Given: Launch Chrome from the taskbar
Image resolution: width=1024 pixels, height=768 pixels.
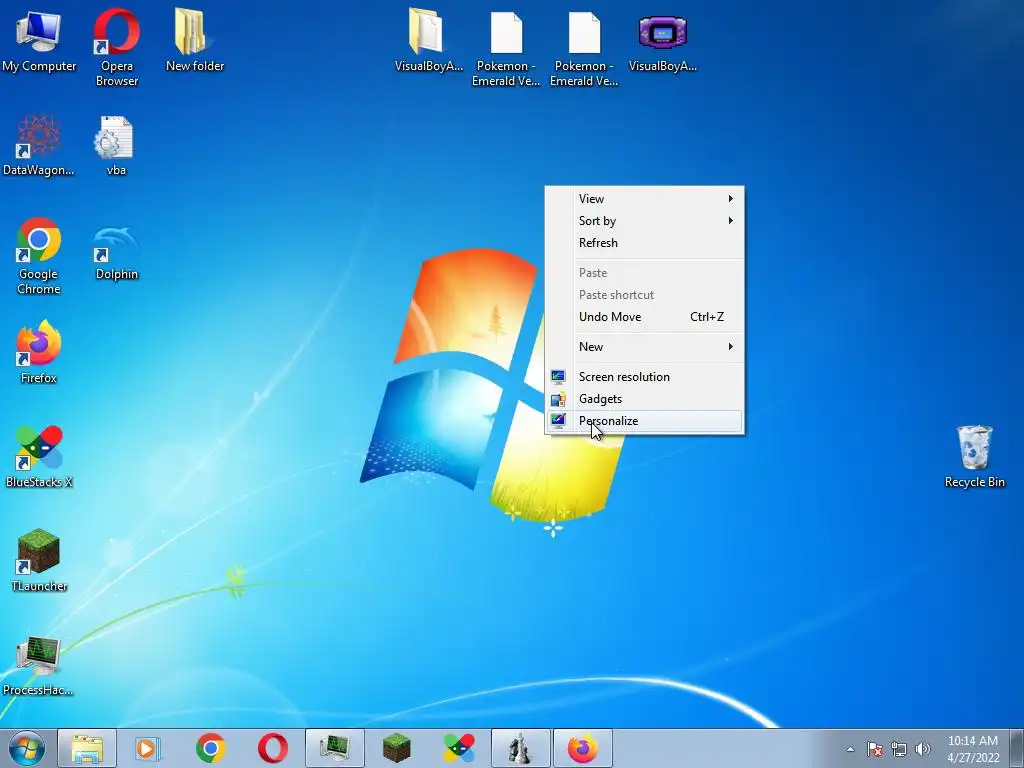Looking at the screenshot, I should [210, 748].
